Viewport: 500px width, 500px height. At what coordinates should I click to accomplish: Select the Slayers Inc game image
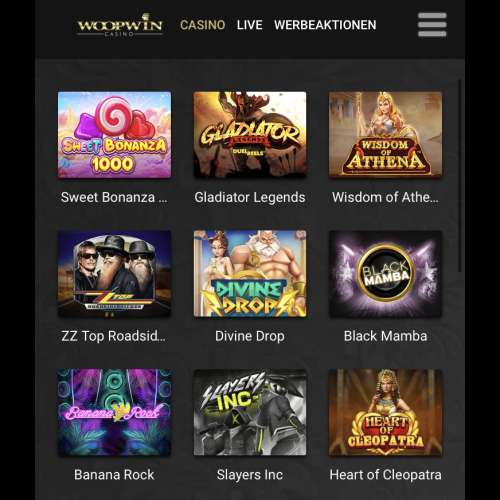(x=250, y=412)
